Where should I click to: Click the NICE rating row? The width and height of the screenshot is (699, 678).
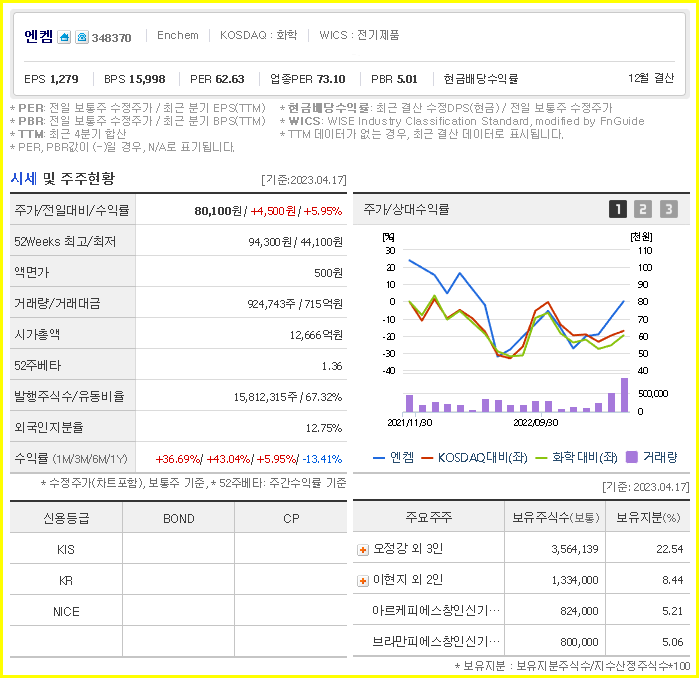click(178, 611)
